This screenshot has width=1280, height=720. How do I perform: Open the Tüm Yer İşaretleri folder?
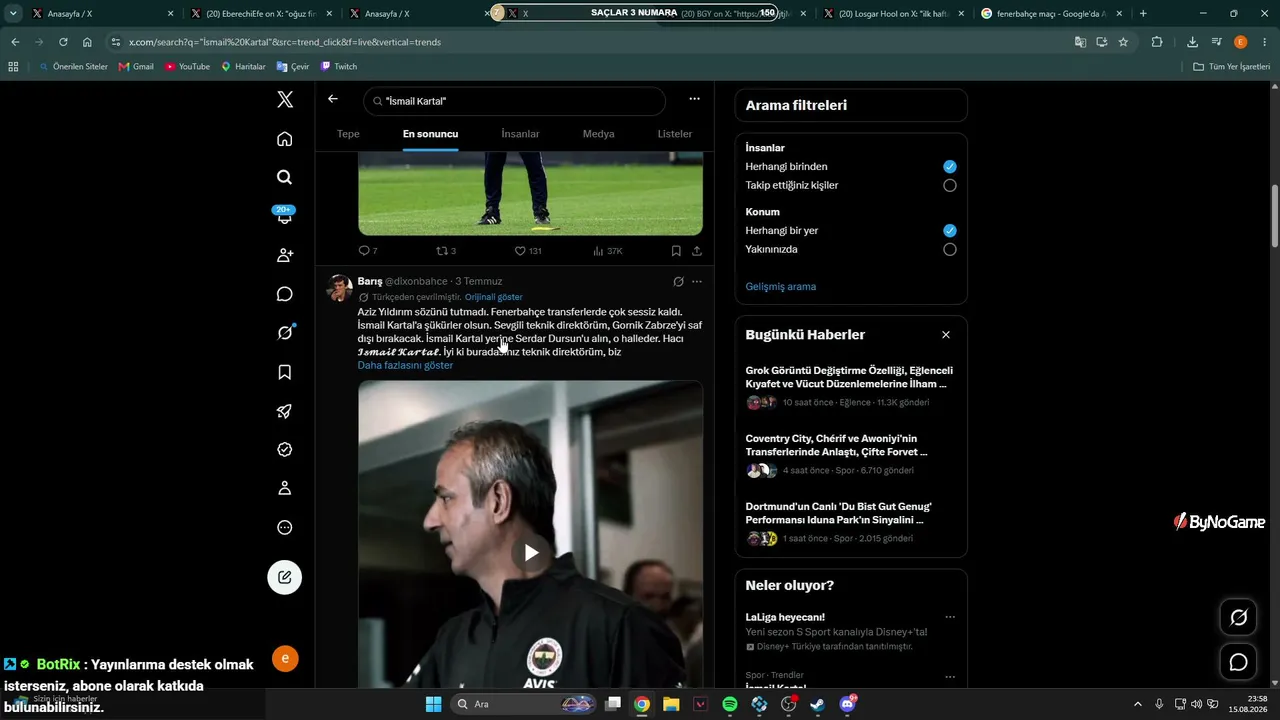coord(1232,66)
